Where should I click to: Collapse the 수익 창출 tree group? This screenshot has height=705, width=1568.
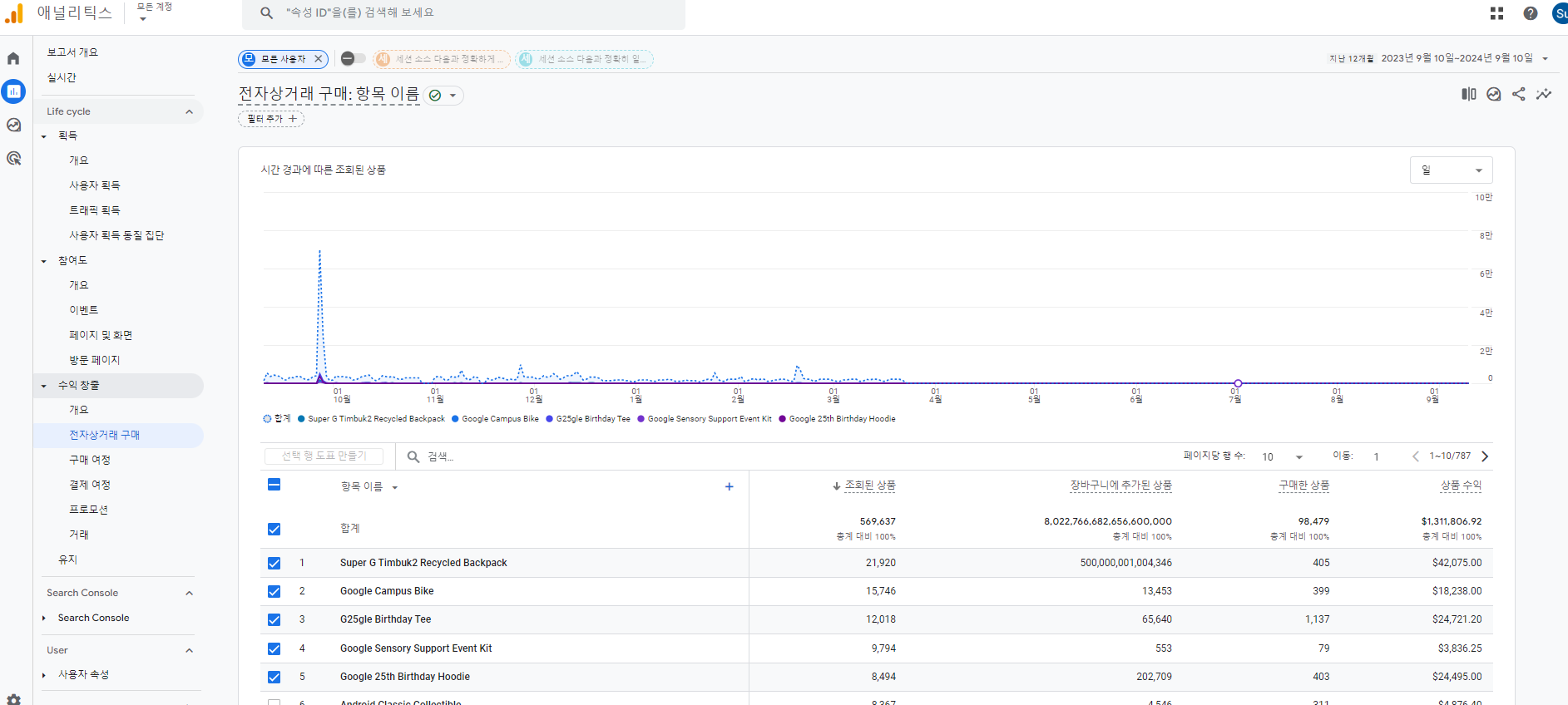click(44, 386)
